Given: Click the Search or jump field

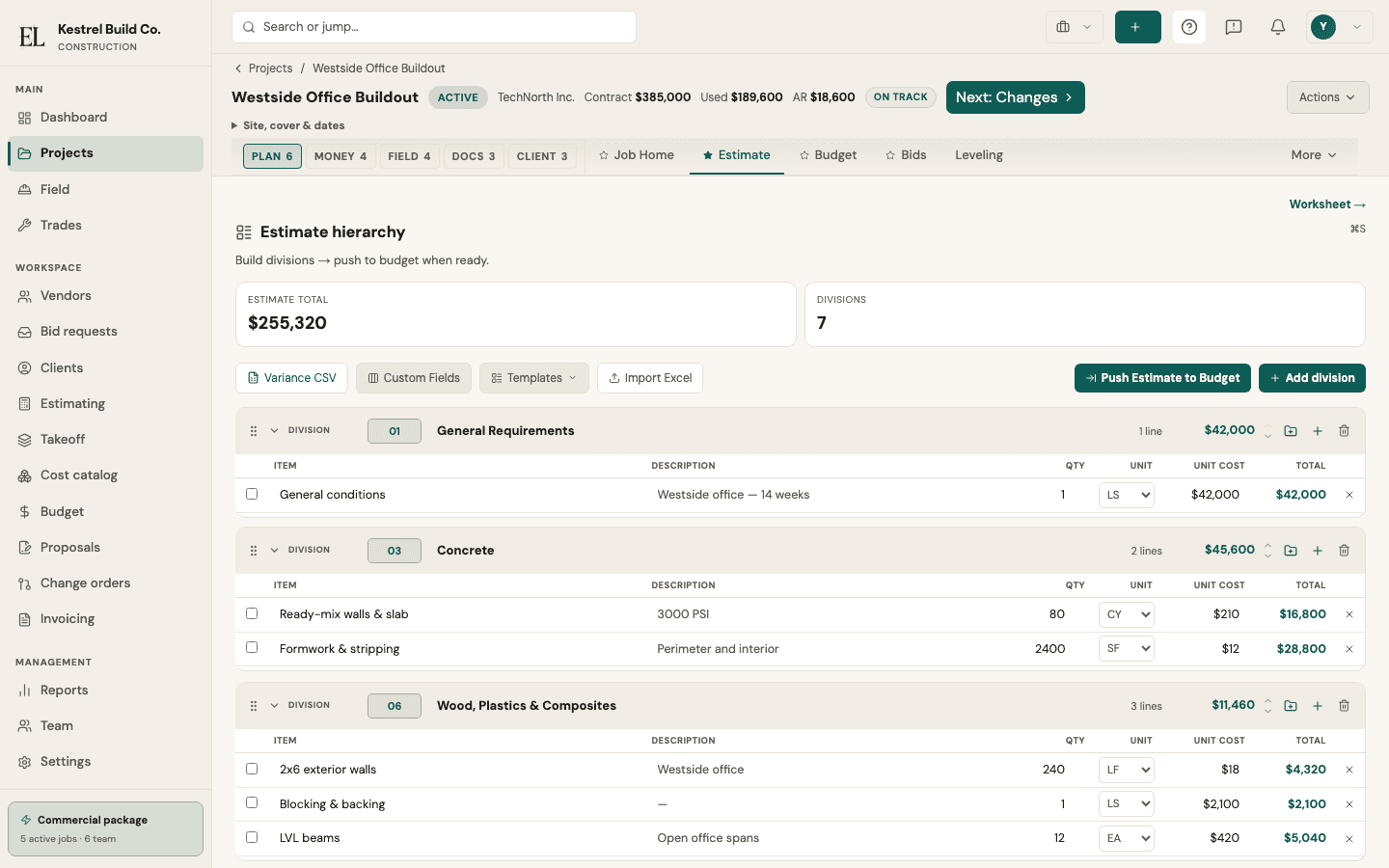Looking at the screenshot, I should click(x=434, y=27).
